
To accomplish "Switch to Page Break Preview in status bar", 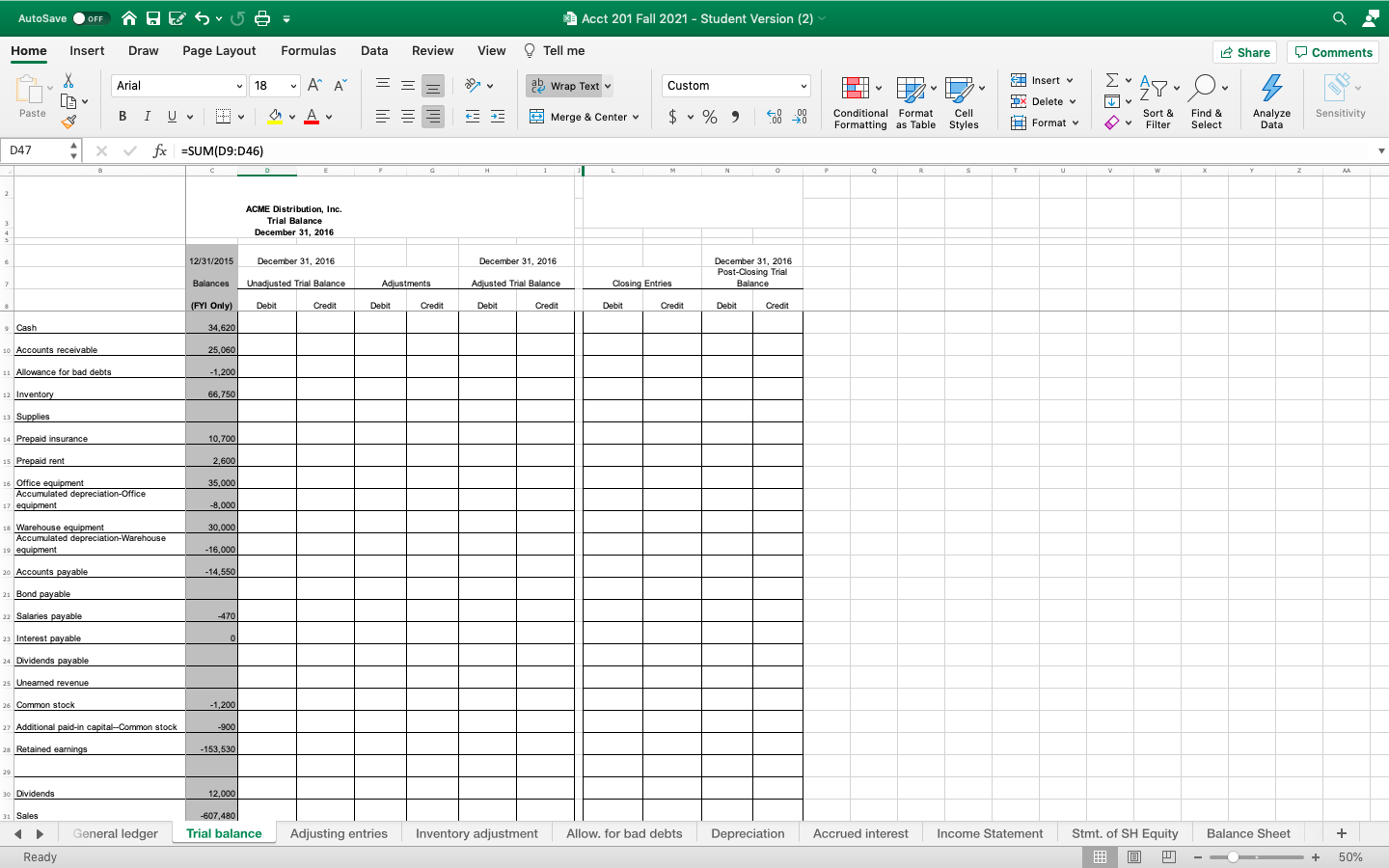I will click(1169, 856).
